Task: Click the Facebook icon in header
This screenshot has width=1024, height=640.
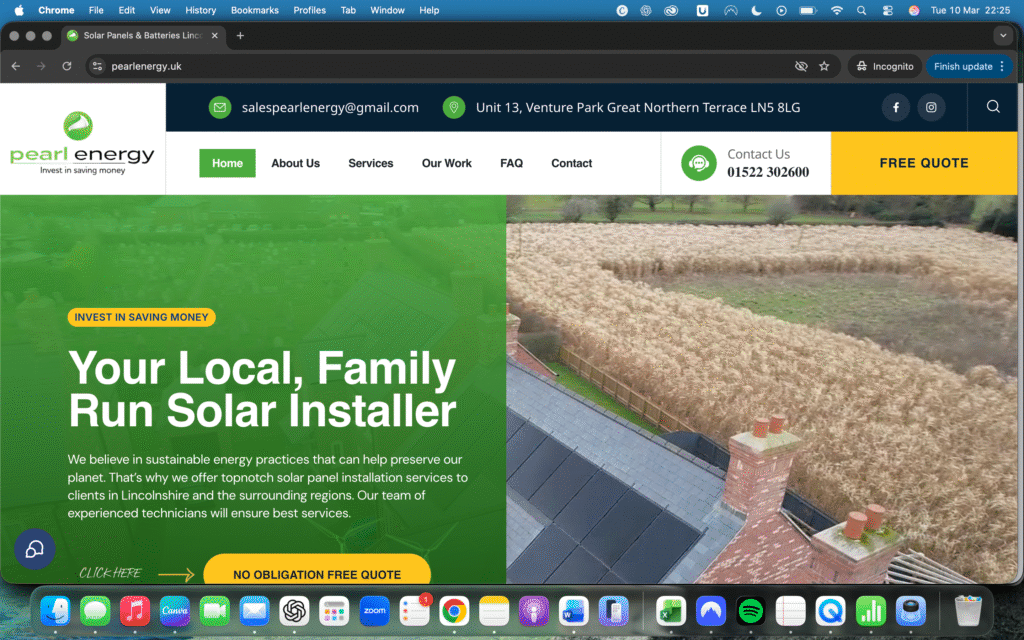Action: point(895,108)
